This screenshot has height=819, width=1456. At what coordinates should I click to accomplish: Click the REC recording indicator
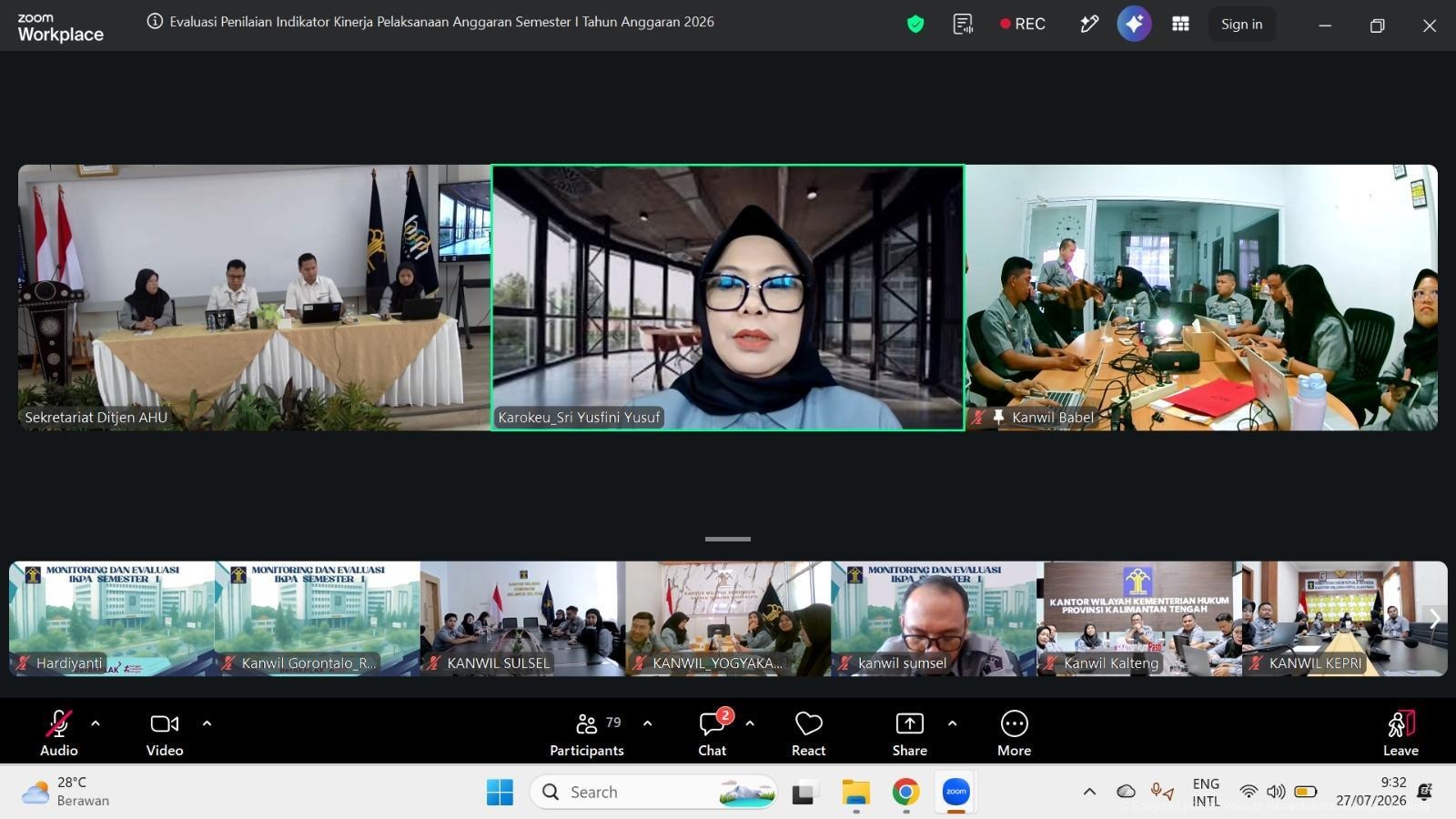[x=1023, y=25]
